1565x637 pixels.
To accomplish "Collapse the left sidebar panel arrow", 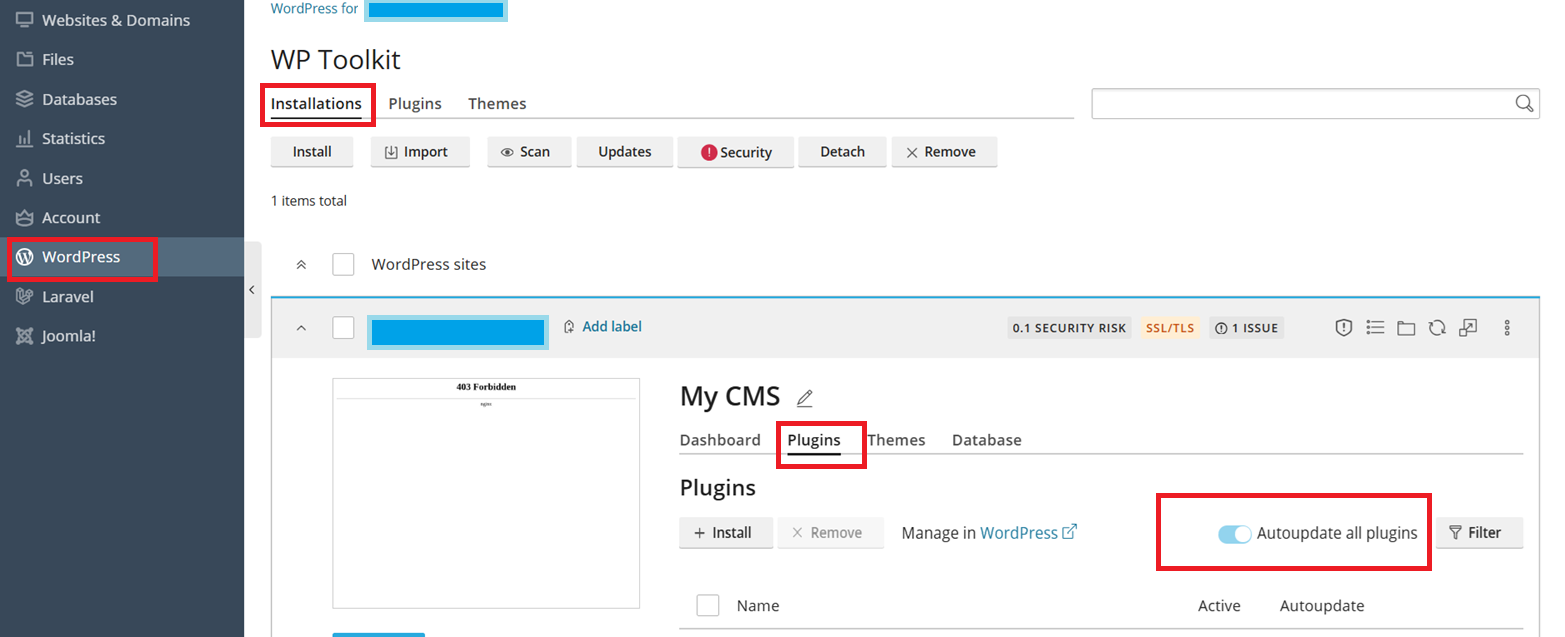I will [252, 290].
